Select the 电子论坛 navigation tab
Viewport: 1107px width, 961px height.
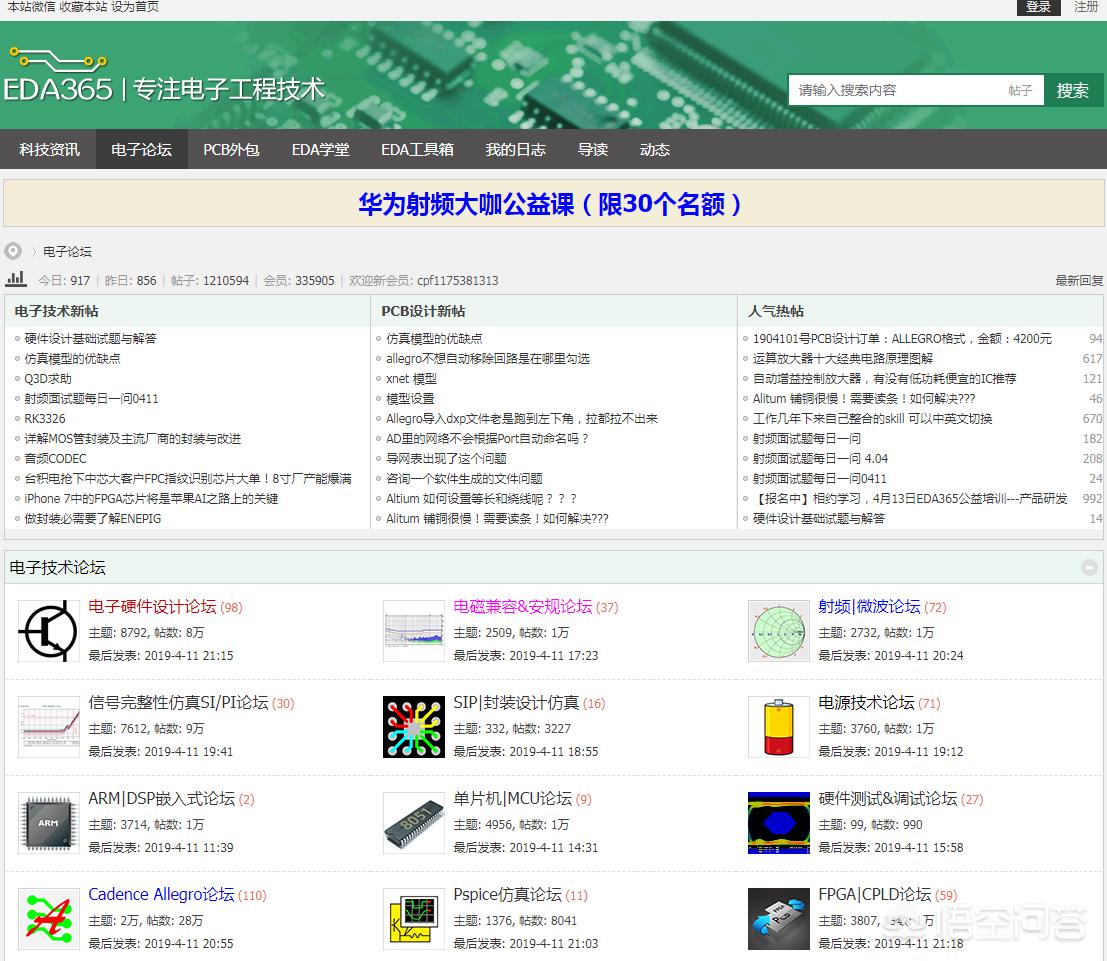[141, 150]
